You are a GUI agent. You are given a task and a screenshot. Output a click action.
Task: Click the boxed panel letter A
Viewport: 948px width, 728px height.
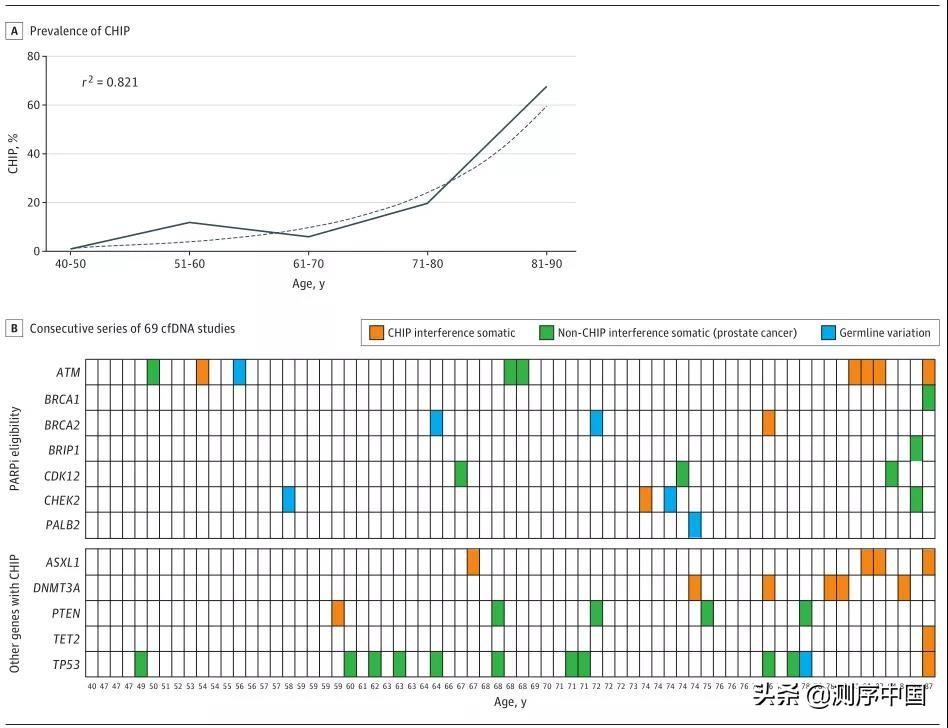pos(14,31)
